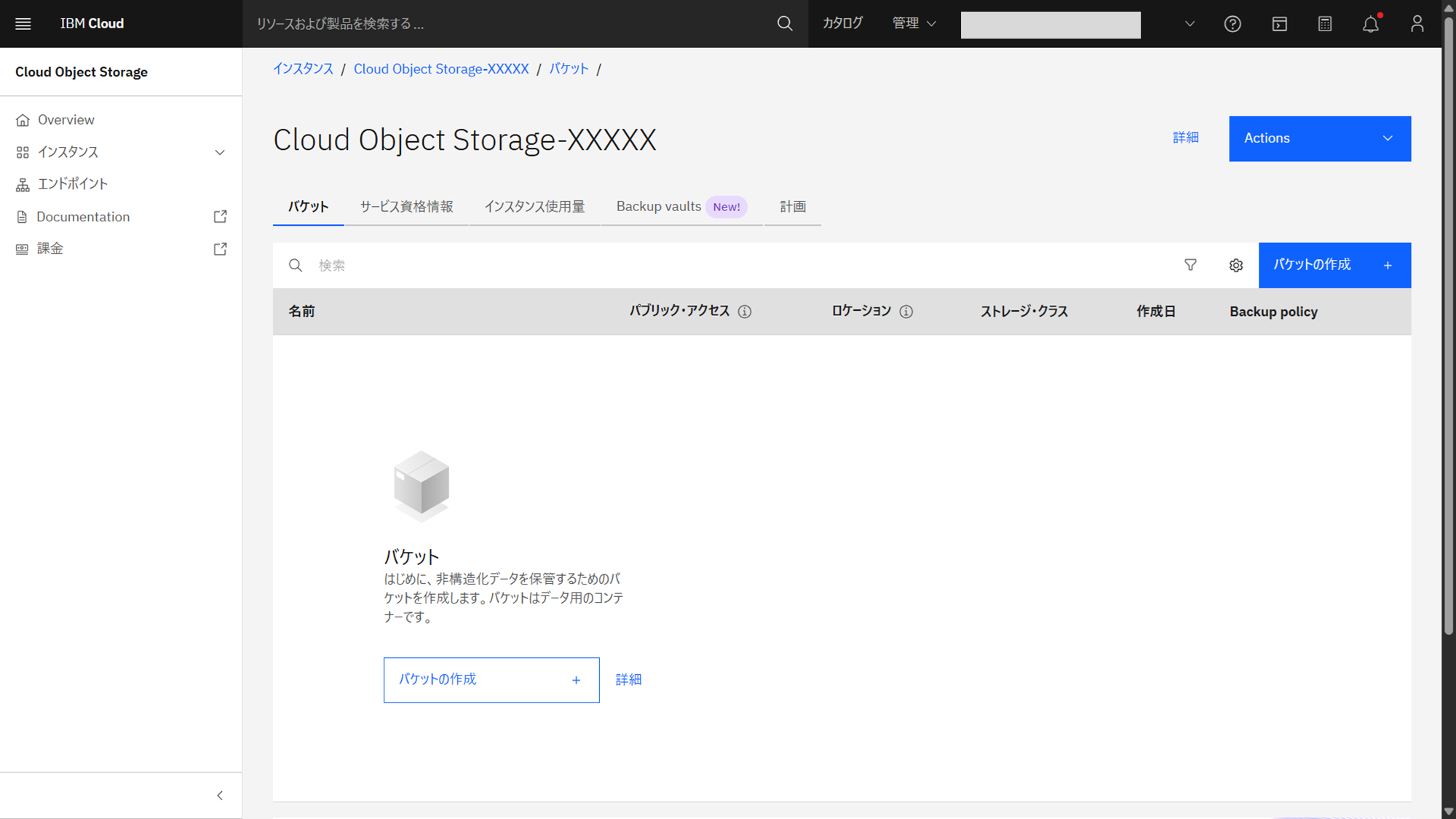View notifications bell icon

click(x=1371, y=24)
